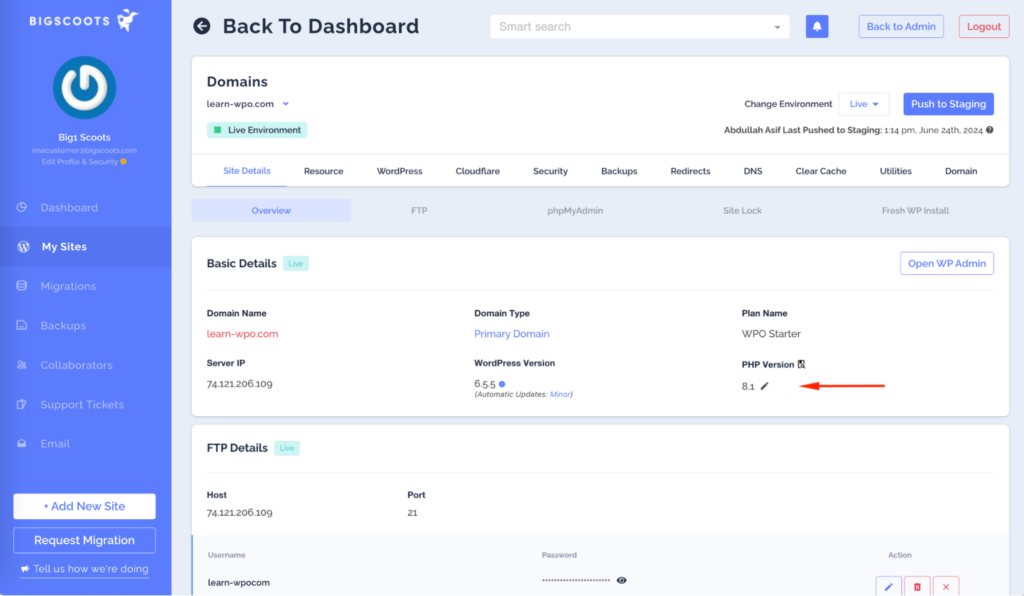This screenshot has width=1024, height=596.
Task: Click the help icon after last pushed date
Action: point(989,130)
